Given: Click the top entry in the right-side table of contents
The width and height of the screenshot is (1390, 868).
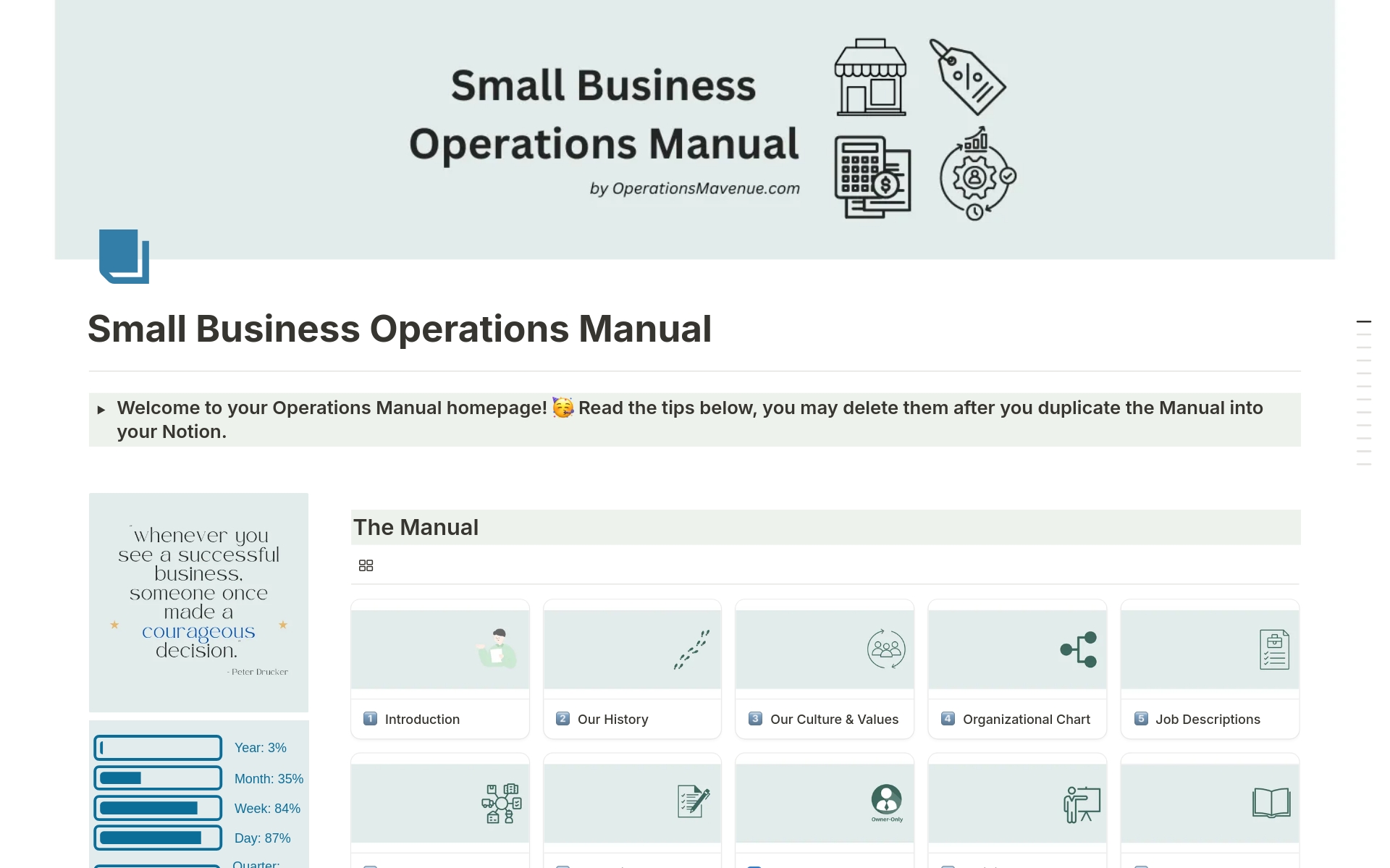Looking at the screenshot, I should tap(1364, 321).
